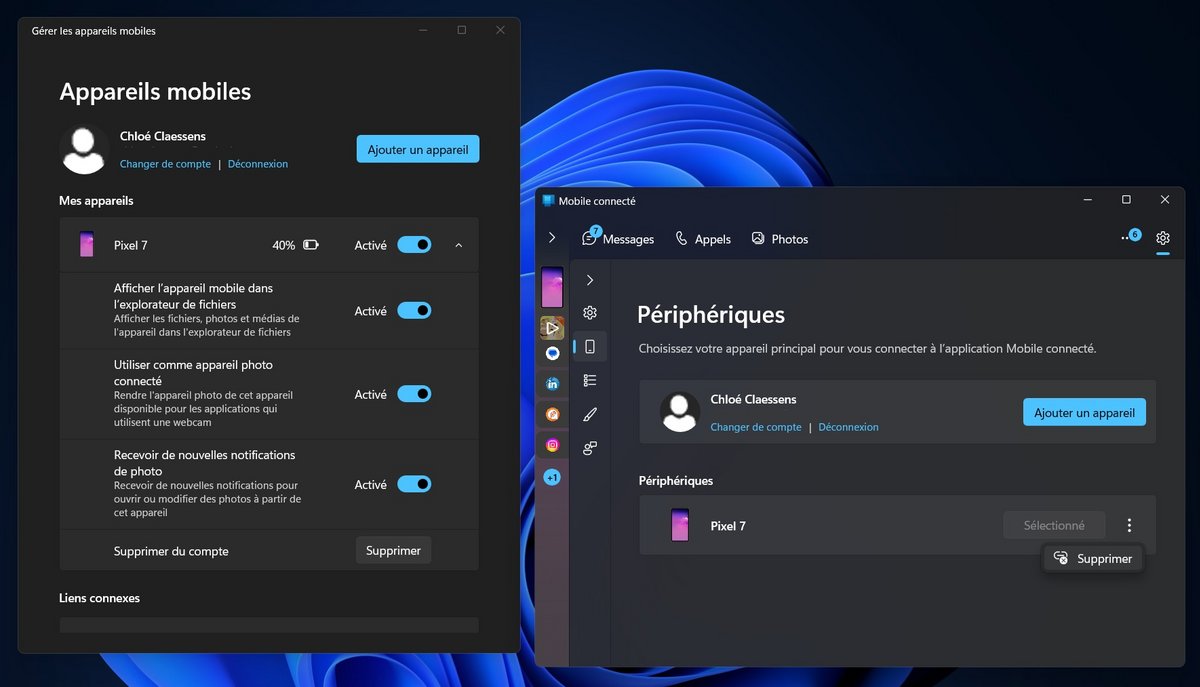Collapse the Pixel 7 device section chevron
This screenshot has height=687, width=1200.
pos(459,245)
